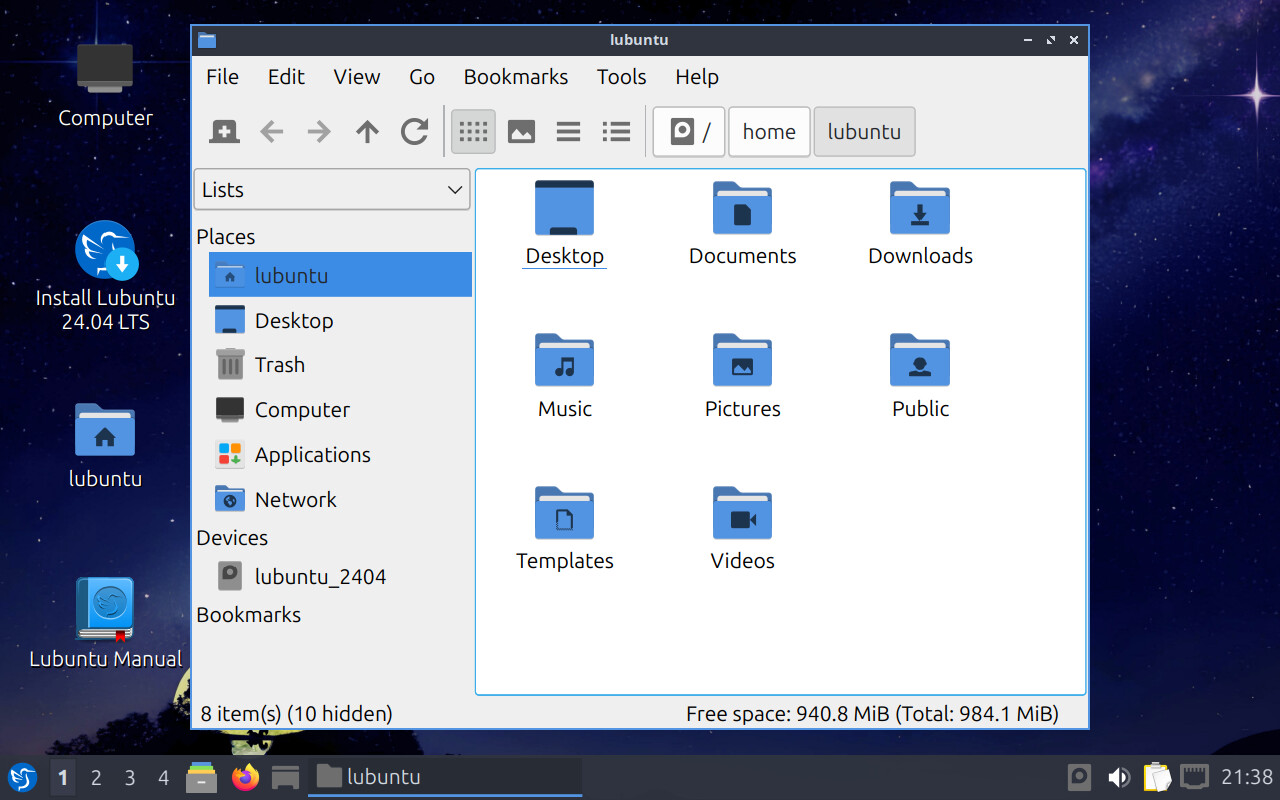Launch file manager from panel quicklaunch
Viewport: 1280px width, 800px height.
[x=202, y=777]
